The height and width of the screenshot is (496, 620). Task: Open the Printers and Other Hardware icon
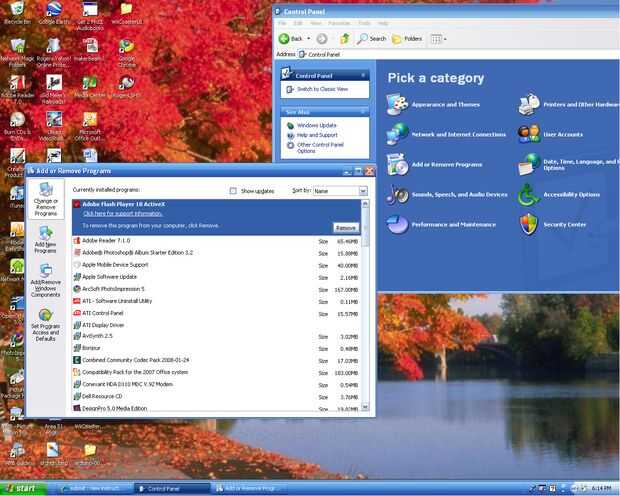coord(529,104)
